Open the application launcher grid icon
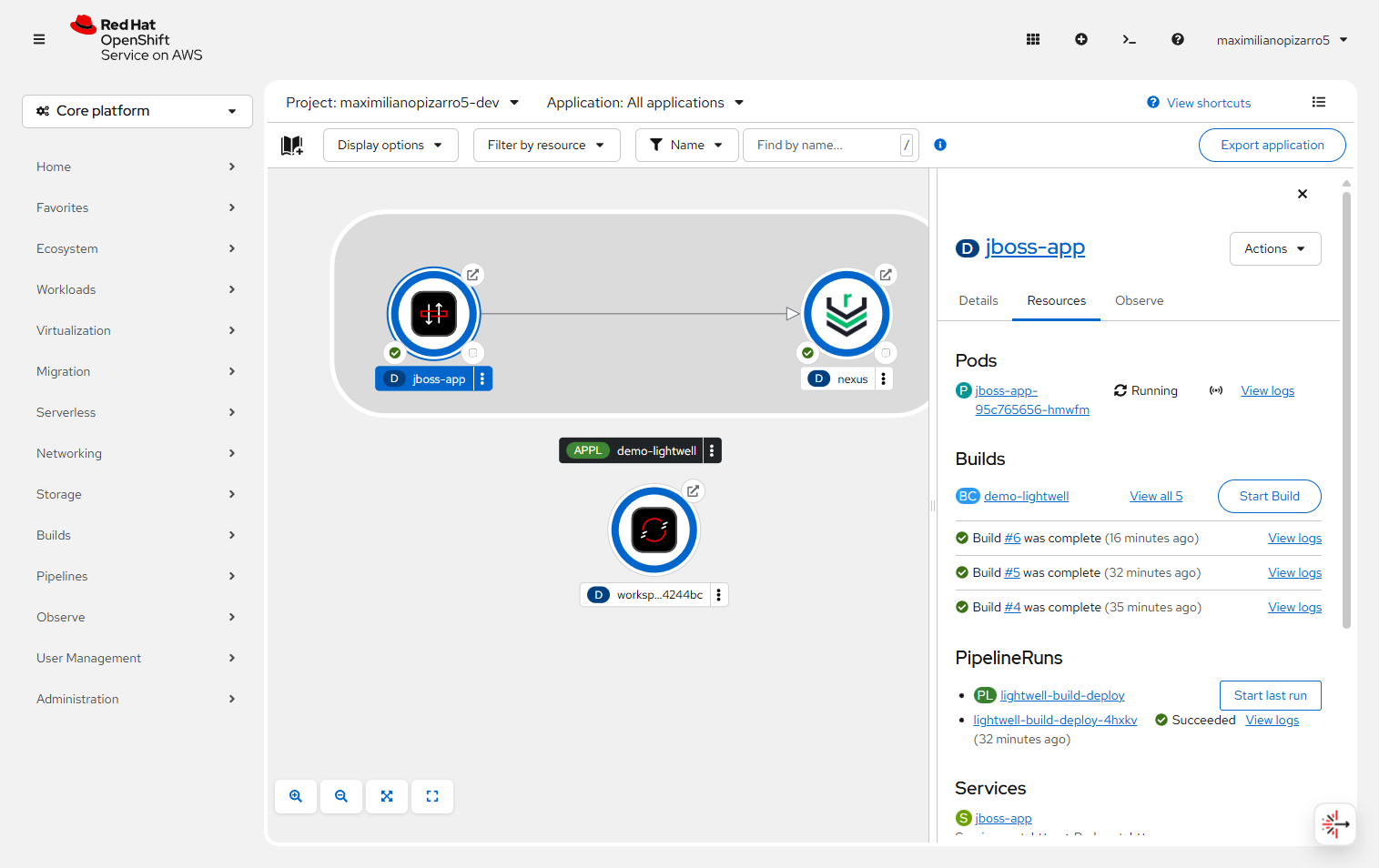 click(1033, 39)
